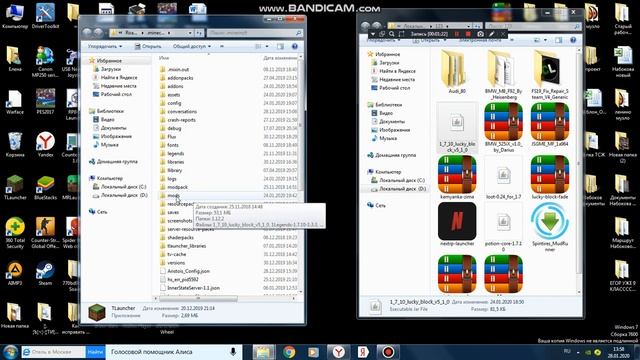Open the BMW_M8_F92_By_Heisenberg folder
Viewport: 640px width, 360px height.
coord(503,74)
